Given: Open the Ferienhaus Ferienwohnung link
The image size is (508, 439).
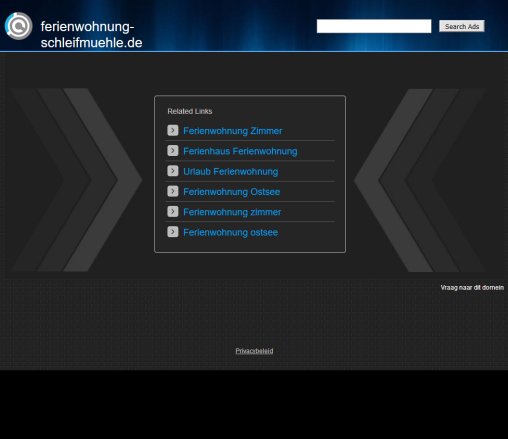Looking at the screenshot, I should point(240,151).
